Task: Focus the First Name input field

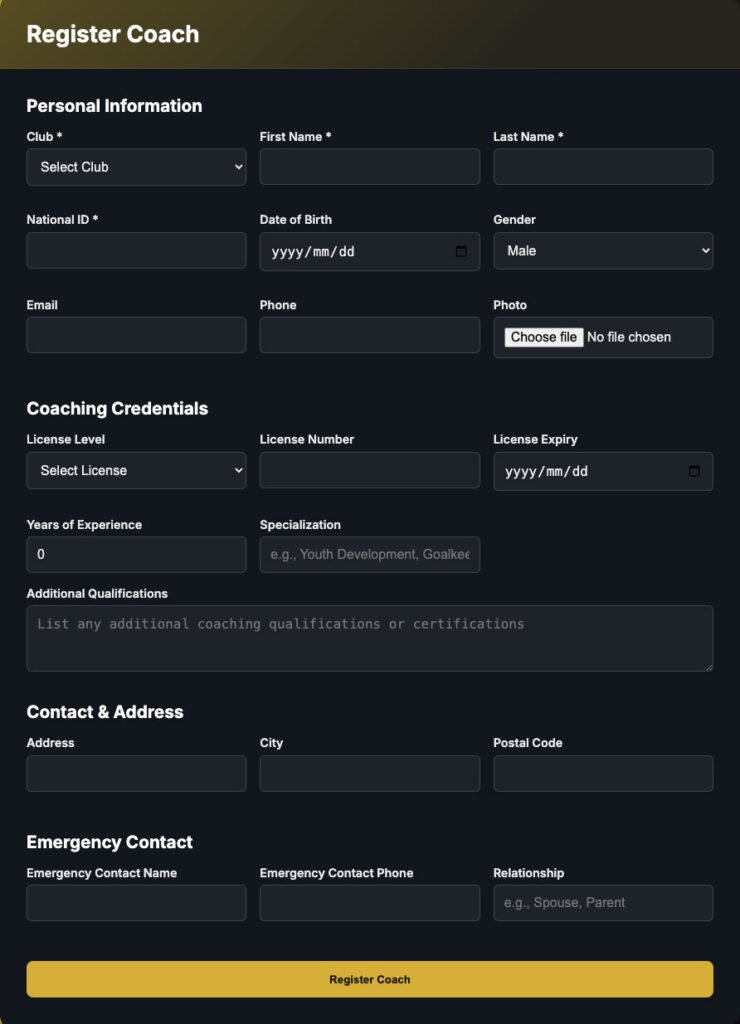Action: tap(370, 167)
